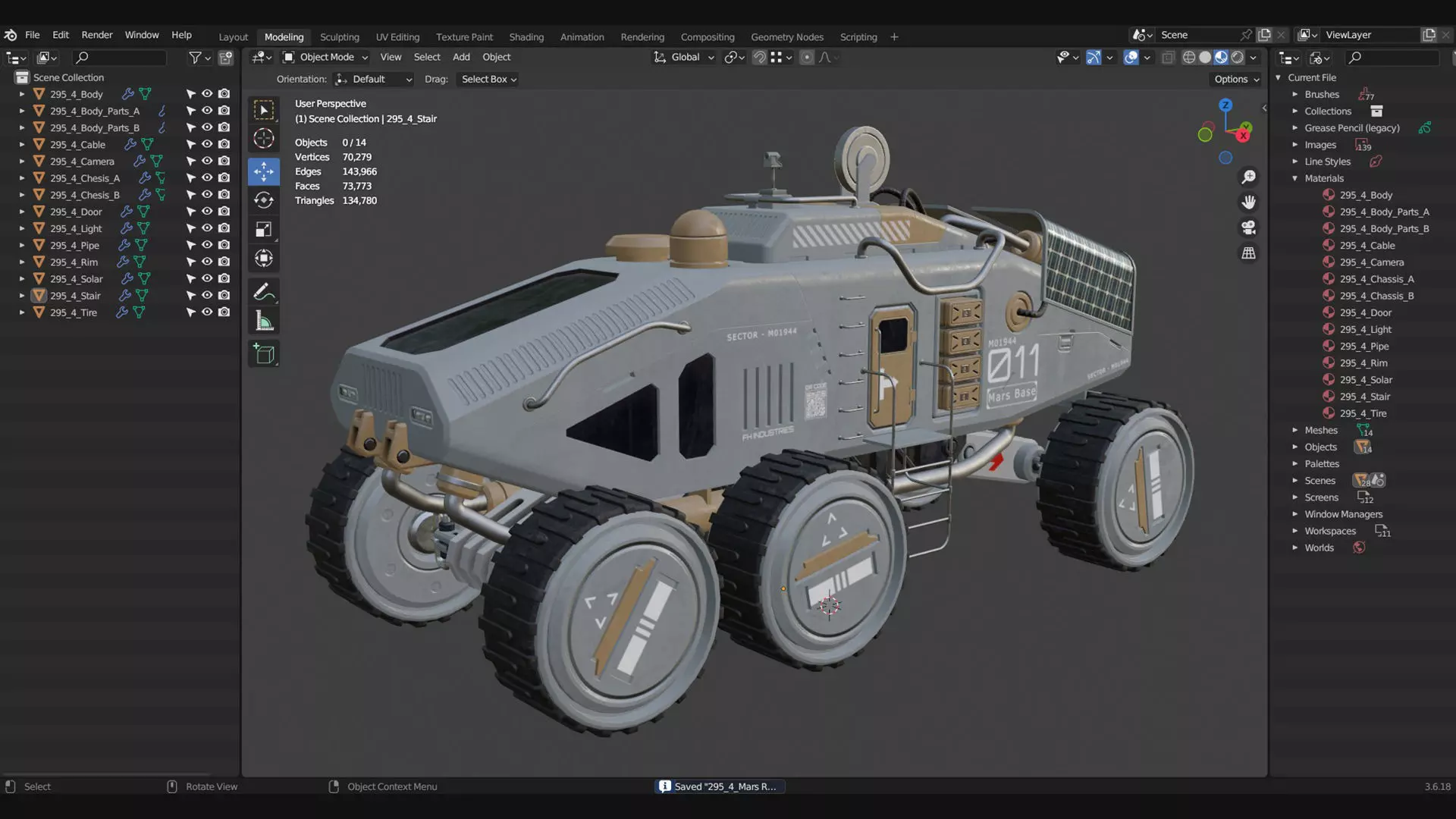Pick the Add Cube tool

[263, 354]
